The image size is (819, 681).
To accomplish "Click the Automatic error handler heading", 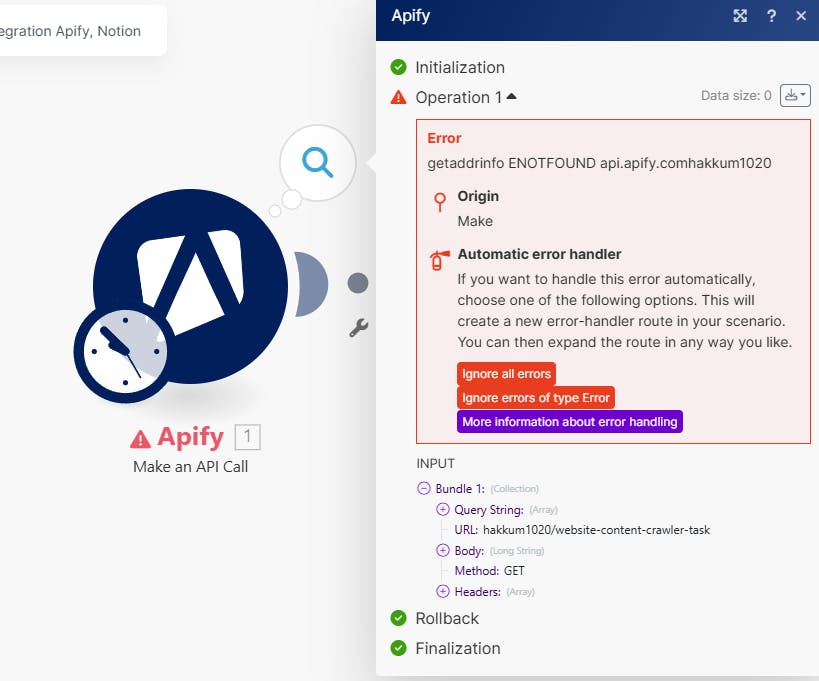I will [x=539, y=254].
